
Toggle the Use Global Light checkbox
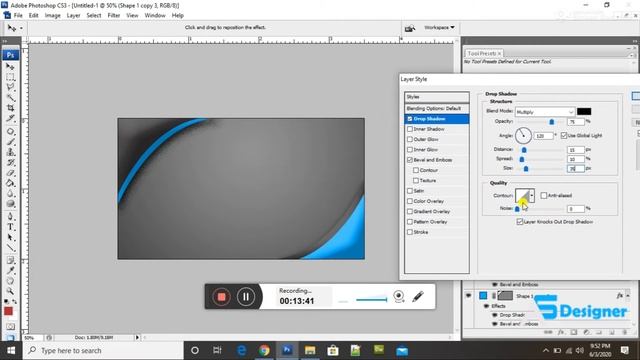pos(564,136)
